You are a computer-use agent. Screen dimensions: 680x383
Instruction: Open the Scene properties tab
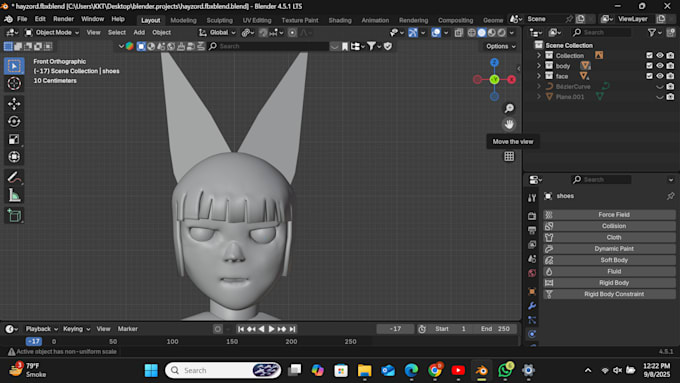click(x=532, y=259)
